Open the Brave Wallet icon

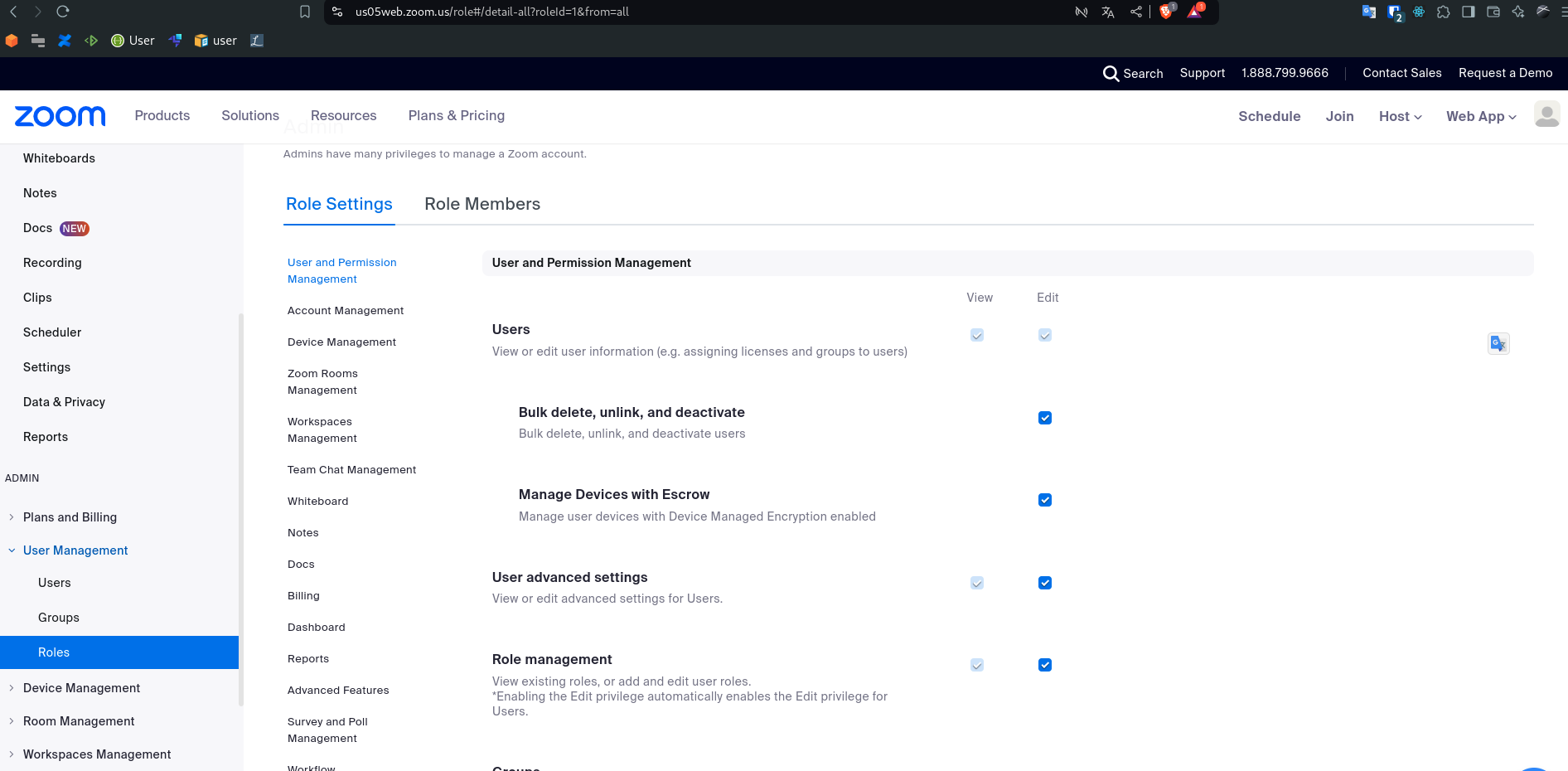pos(1493,12)
